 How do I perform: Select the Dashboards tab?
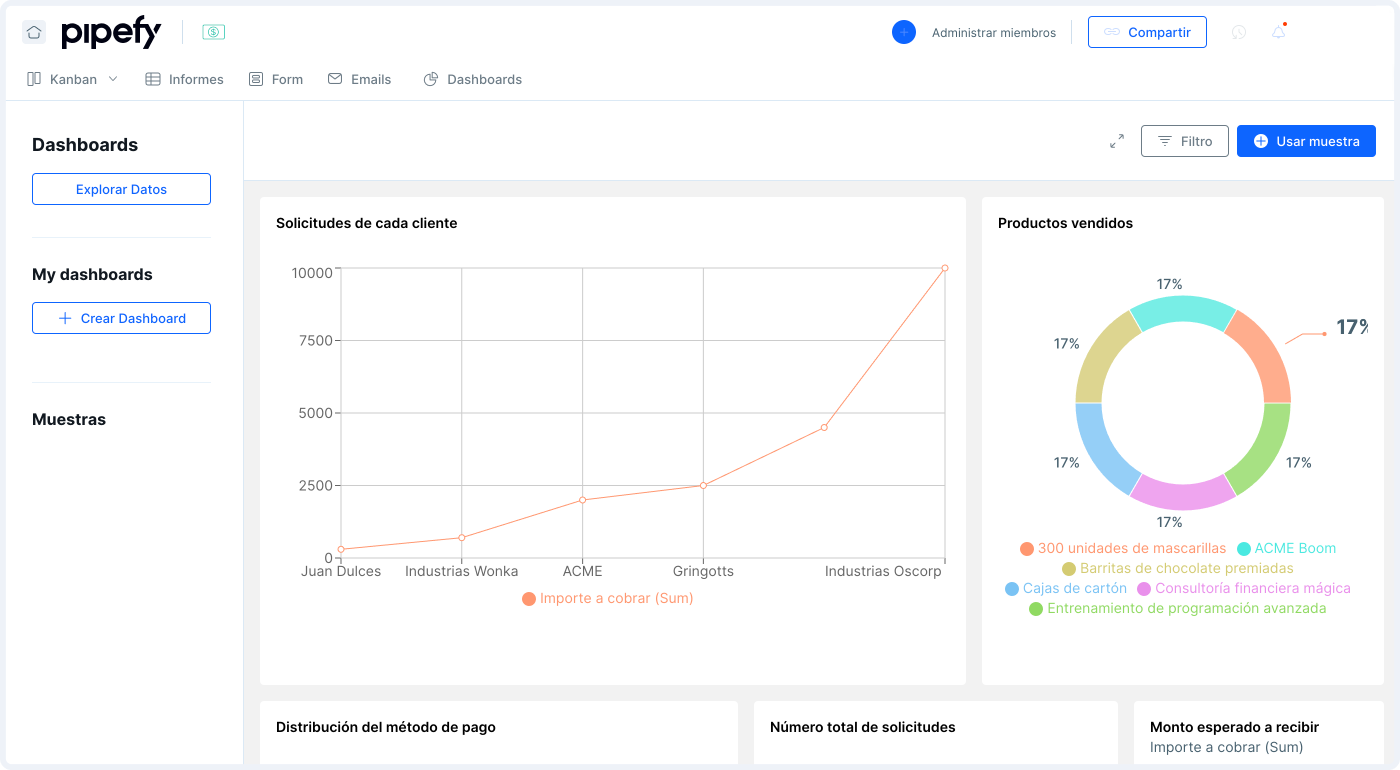tap(473, 79)
